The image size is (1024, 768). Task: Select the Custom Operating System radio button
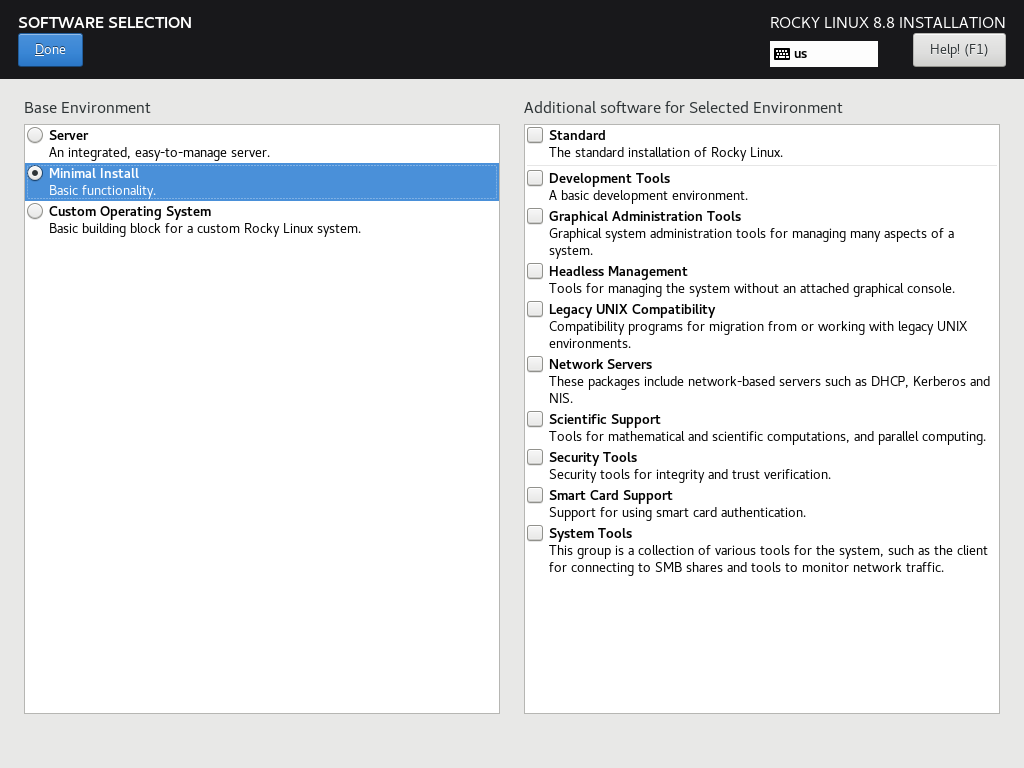coord(35,211)
